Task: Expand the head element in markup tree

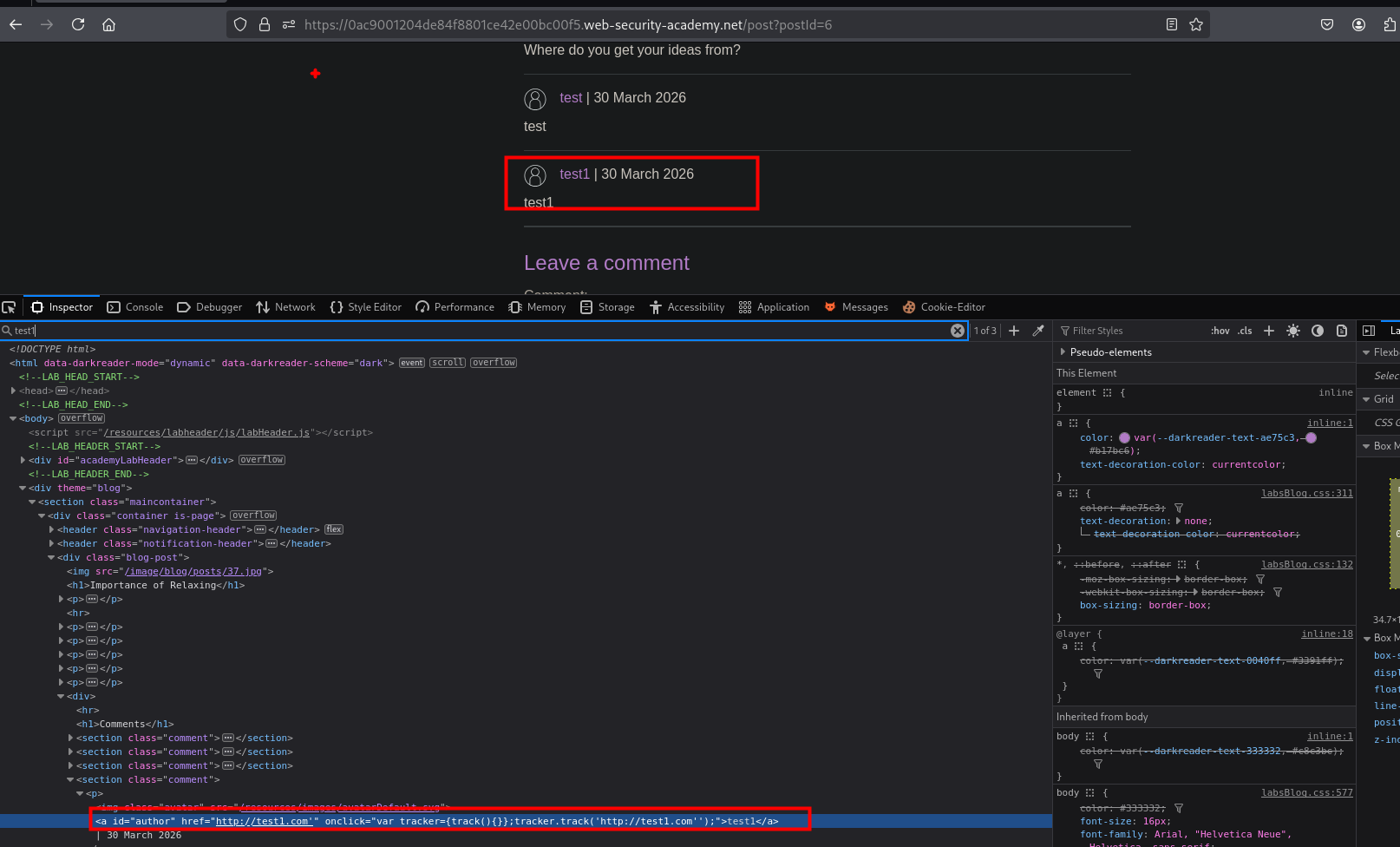Action: point(13,391)
